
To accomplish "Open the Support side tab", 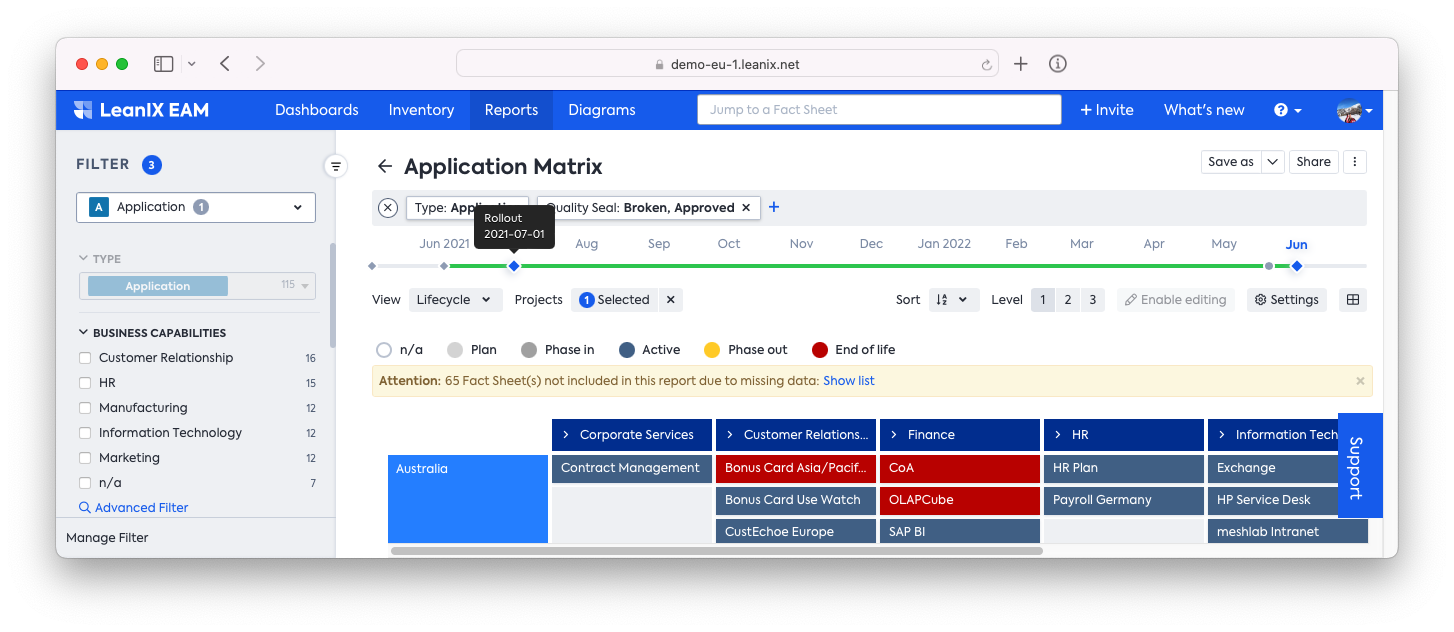I will click(x=1360, y=466).
